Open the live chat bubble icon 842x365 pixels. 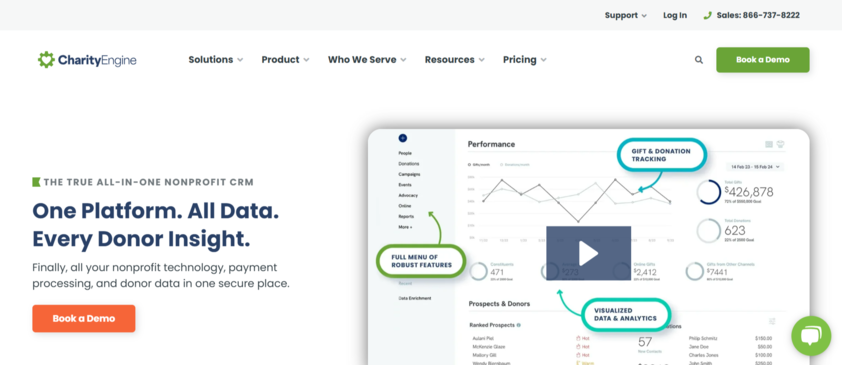811,336
